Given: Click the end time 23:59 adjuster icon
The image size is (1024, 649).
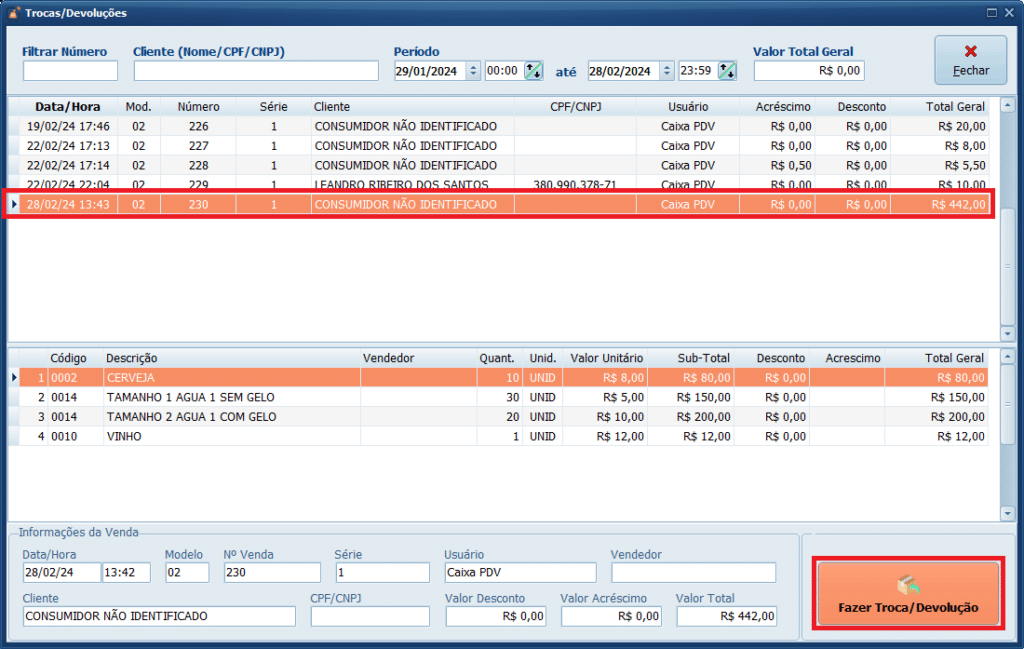Looking at the screenshot, I should 727,71.
